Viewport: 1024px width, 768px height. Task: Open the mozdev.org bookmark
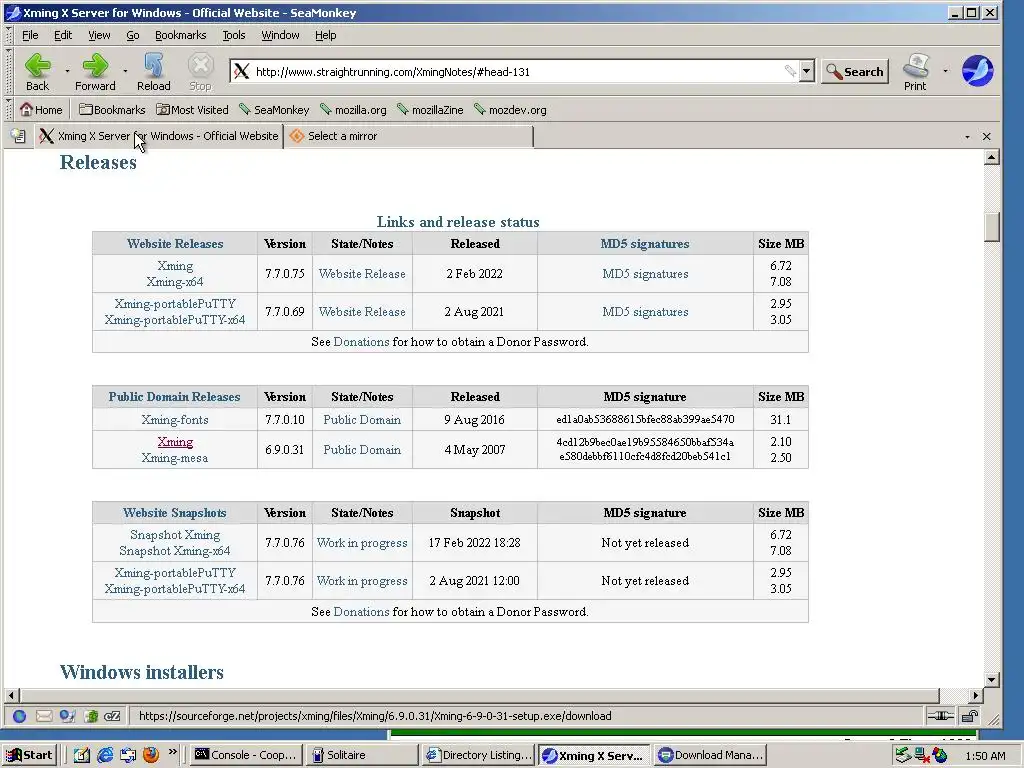[510, 110]
